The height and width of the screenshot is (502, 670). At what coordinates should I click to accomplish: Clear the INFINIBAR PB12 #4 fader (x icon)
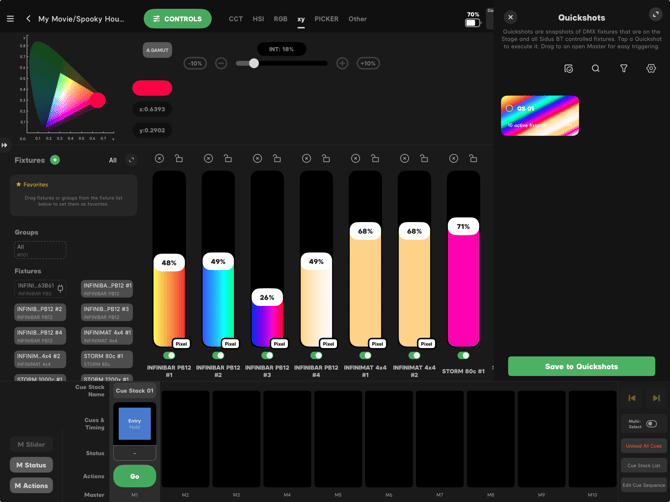point(306,159)
